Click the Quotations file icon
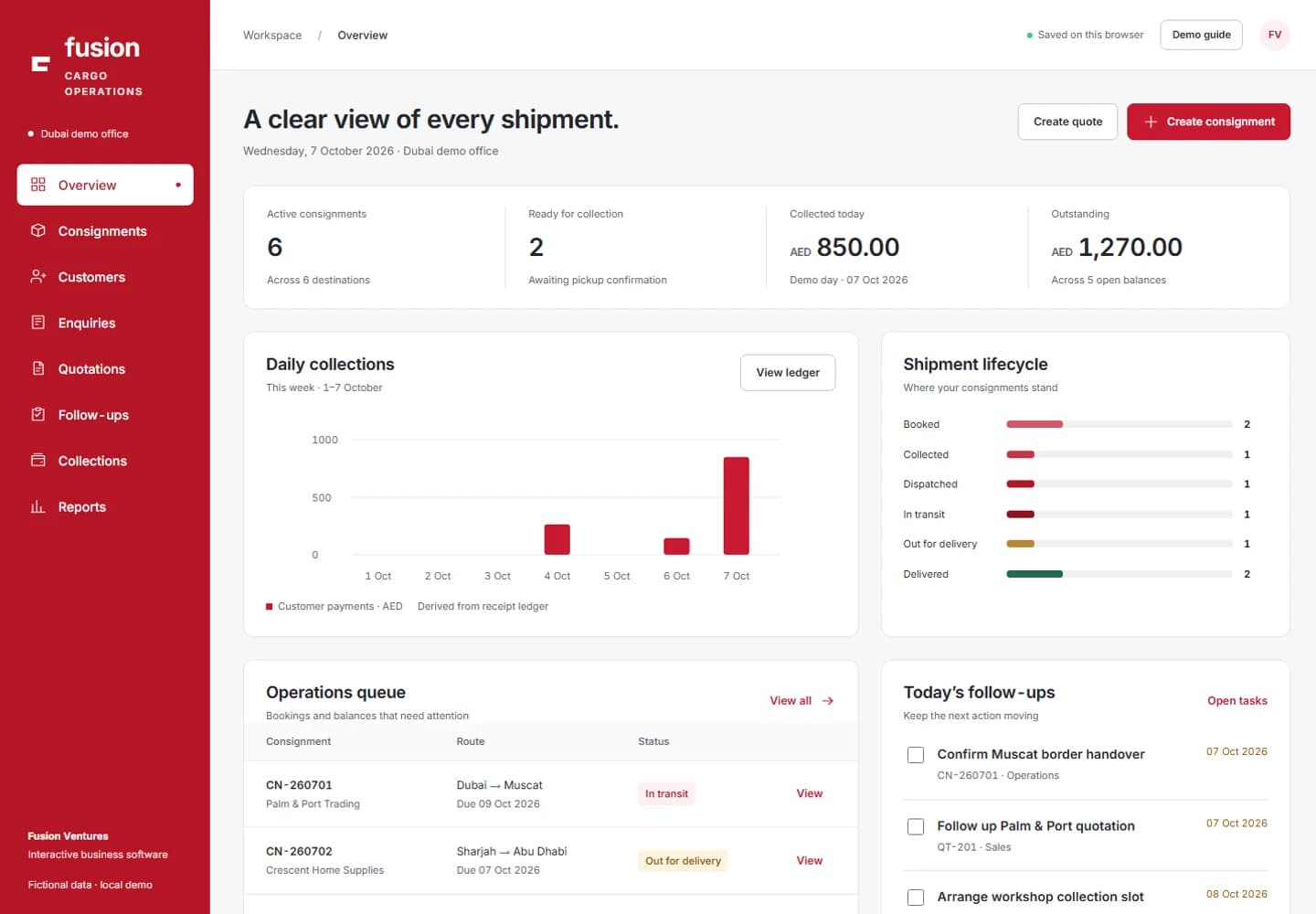This screenshot has height=914, width=1316. 37,368
